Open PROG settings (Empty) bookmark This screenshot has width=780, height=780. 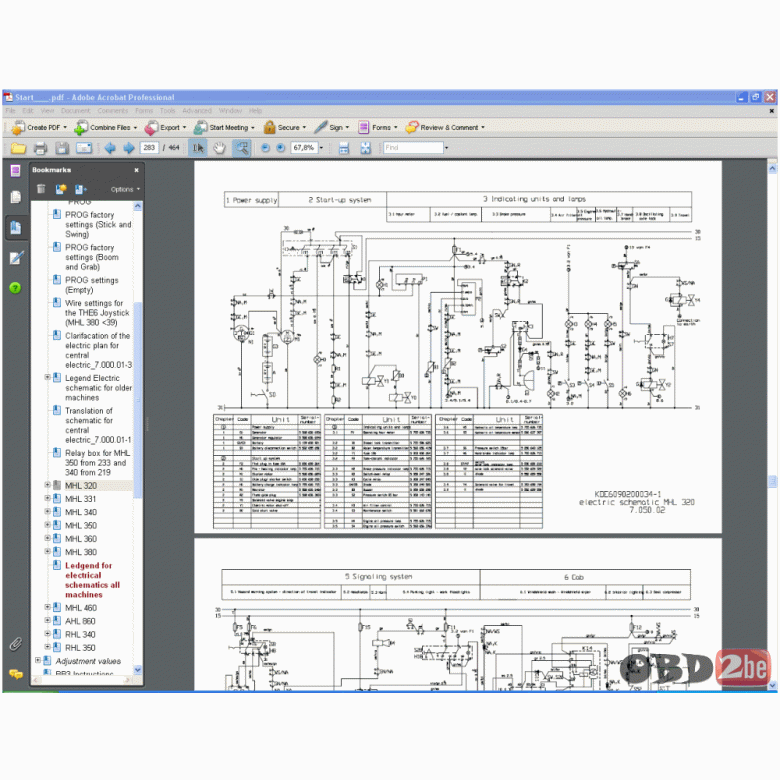click(92, 285)
